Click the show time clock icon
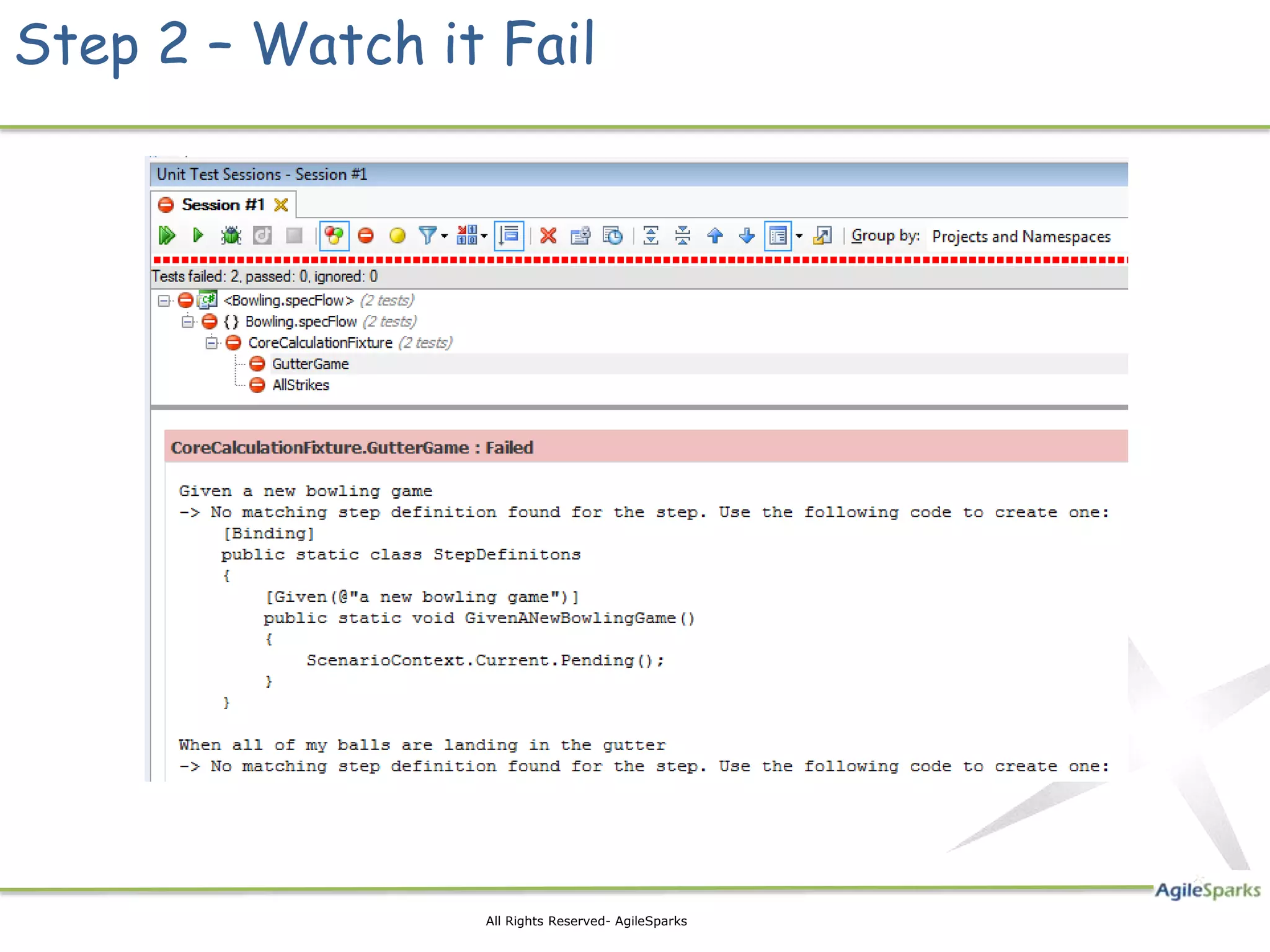 [613, 236]
